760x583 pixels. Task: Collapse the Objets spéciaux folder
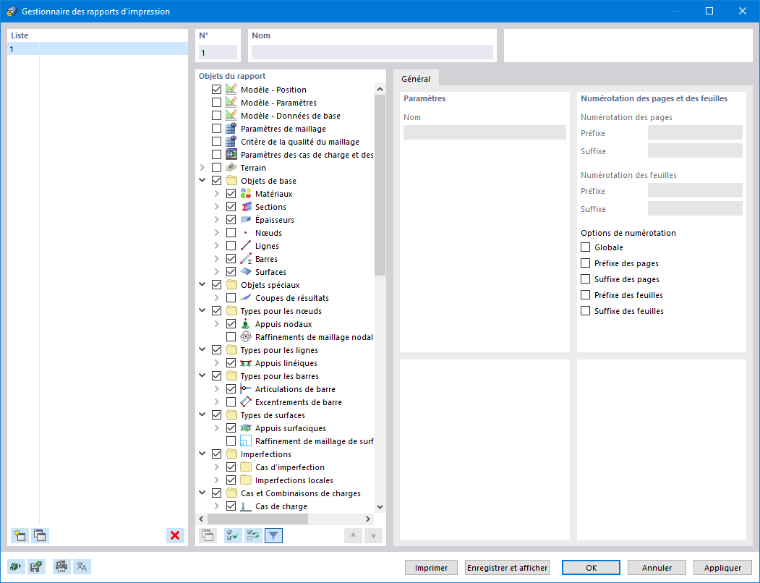pyautogui.click(x=203, y=284)
